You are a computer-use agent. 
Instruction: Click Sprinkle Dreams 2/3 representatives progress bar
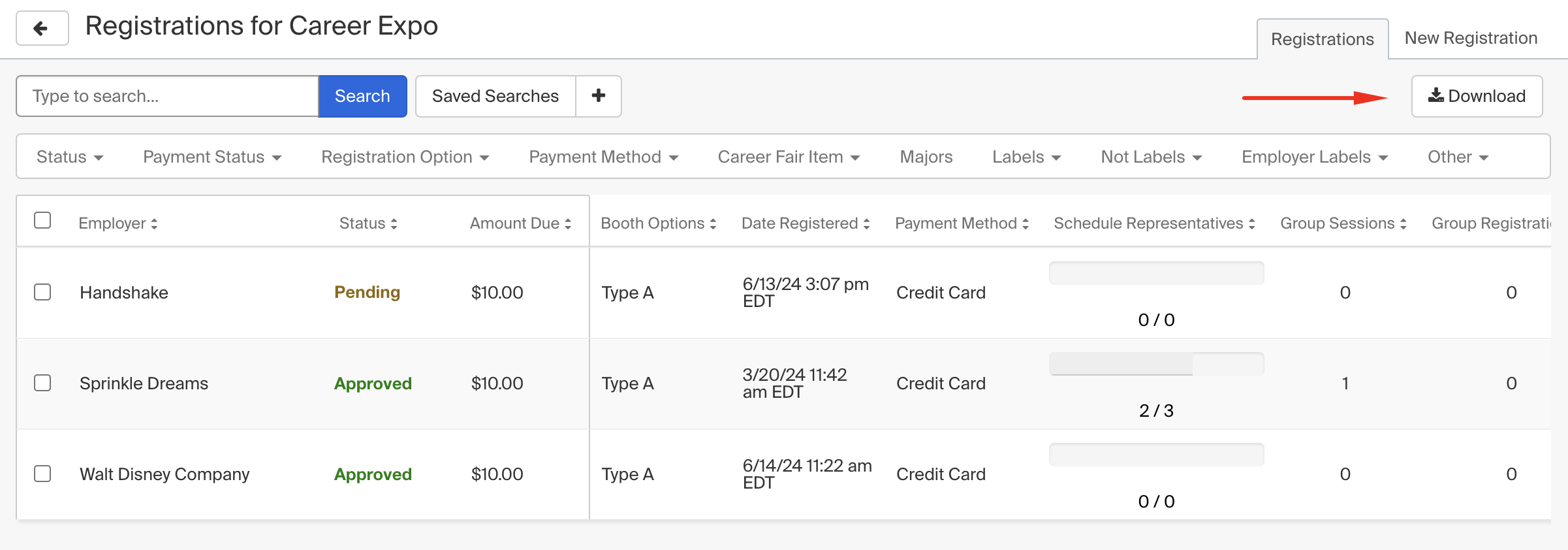(x=1156, y=364)
